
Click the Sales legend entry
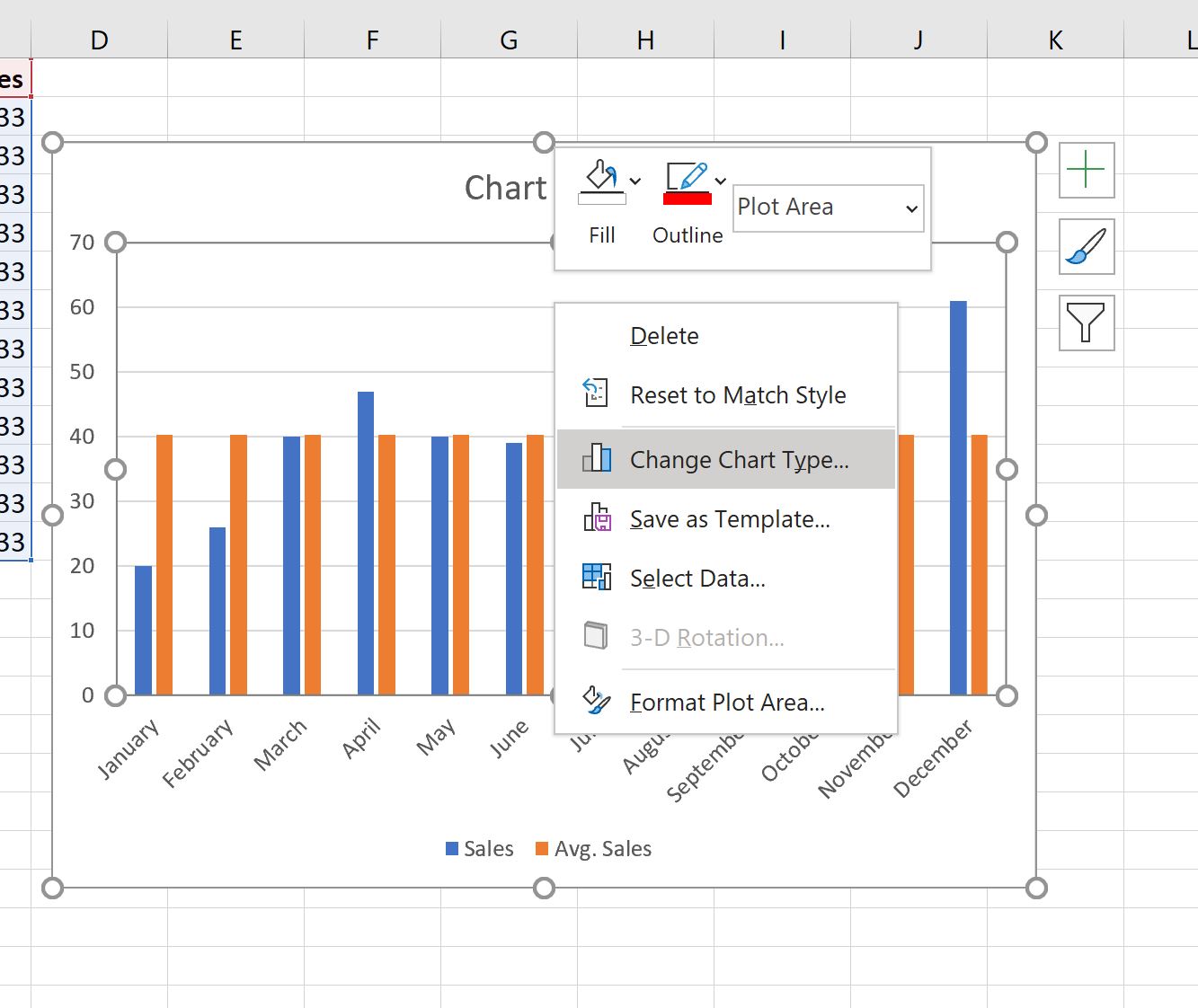point(480,849)
